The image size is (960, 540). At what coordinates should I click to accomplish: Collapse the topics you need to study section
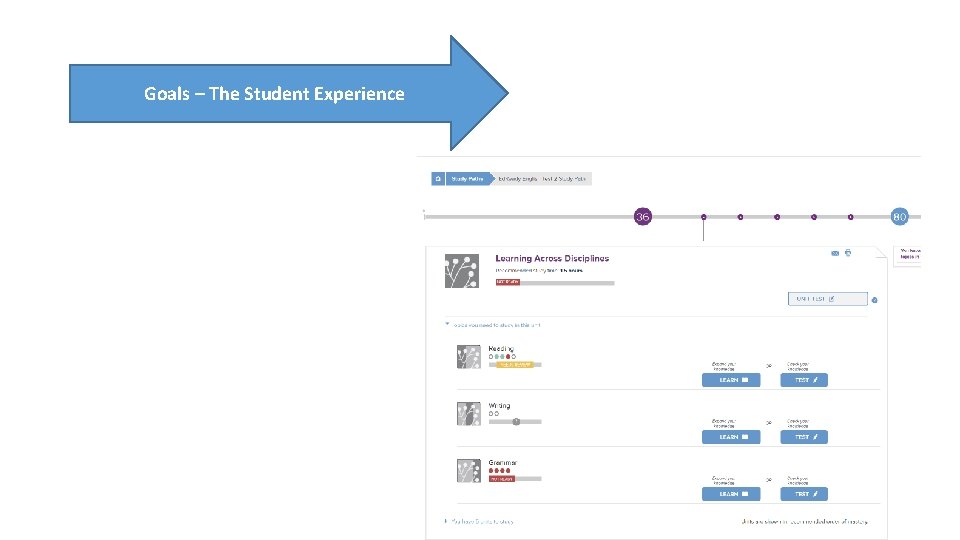[x=448, y=324]
